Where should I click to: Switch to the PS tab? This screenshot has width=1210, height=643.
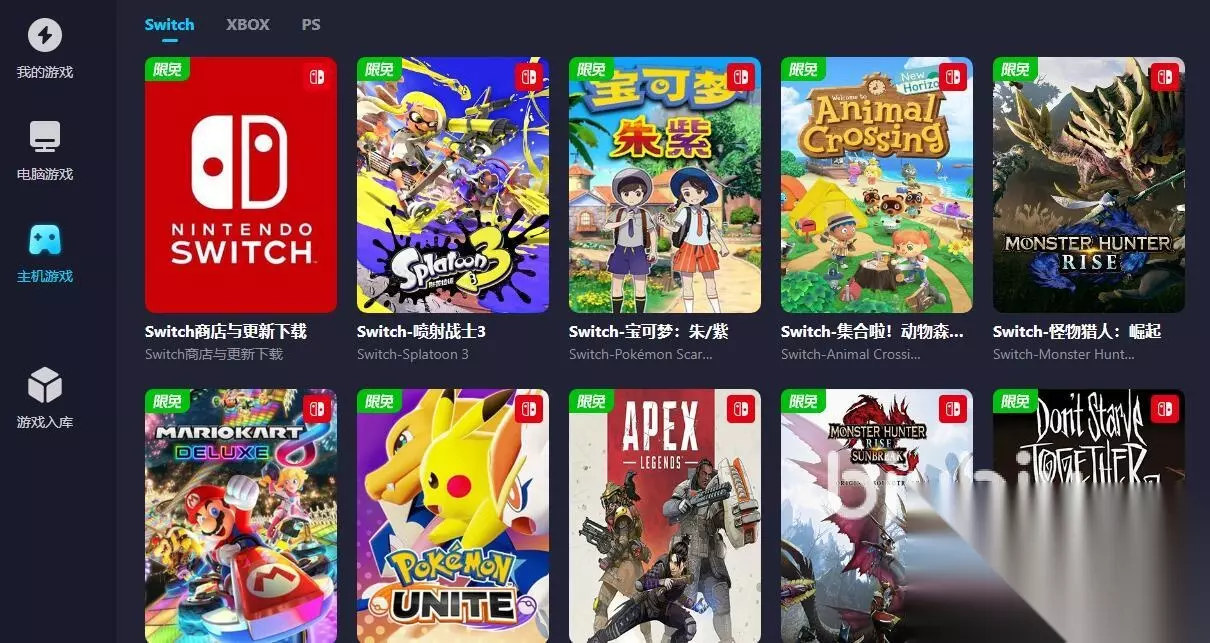[x=311, y=24]
